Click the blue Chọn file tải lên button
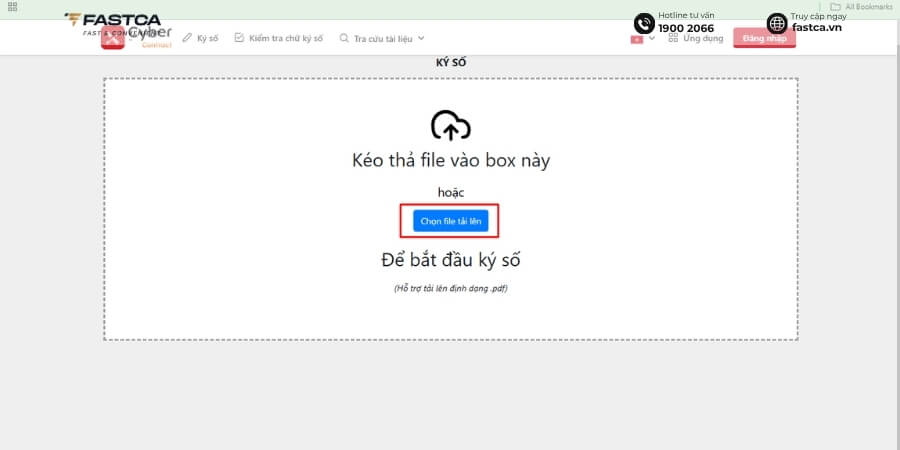The height and width of the screenshot is (450, 900). click(x=451, y=221)
